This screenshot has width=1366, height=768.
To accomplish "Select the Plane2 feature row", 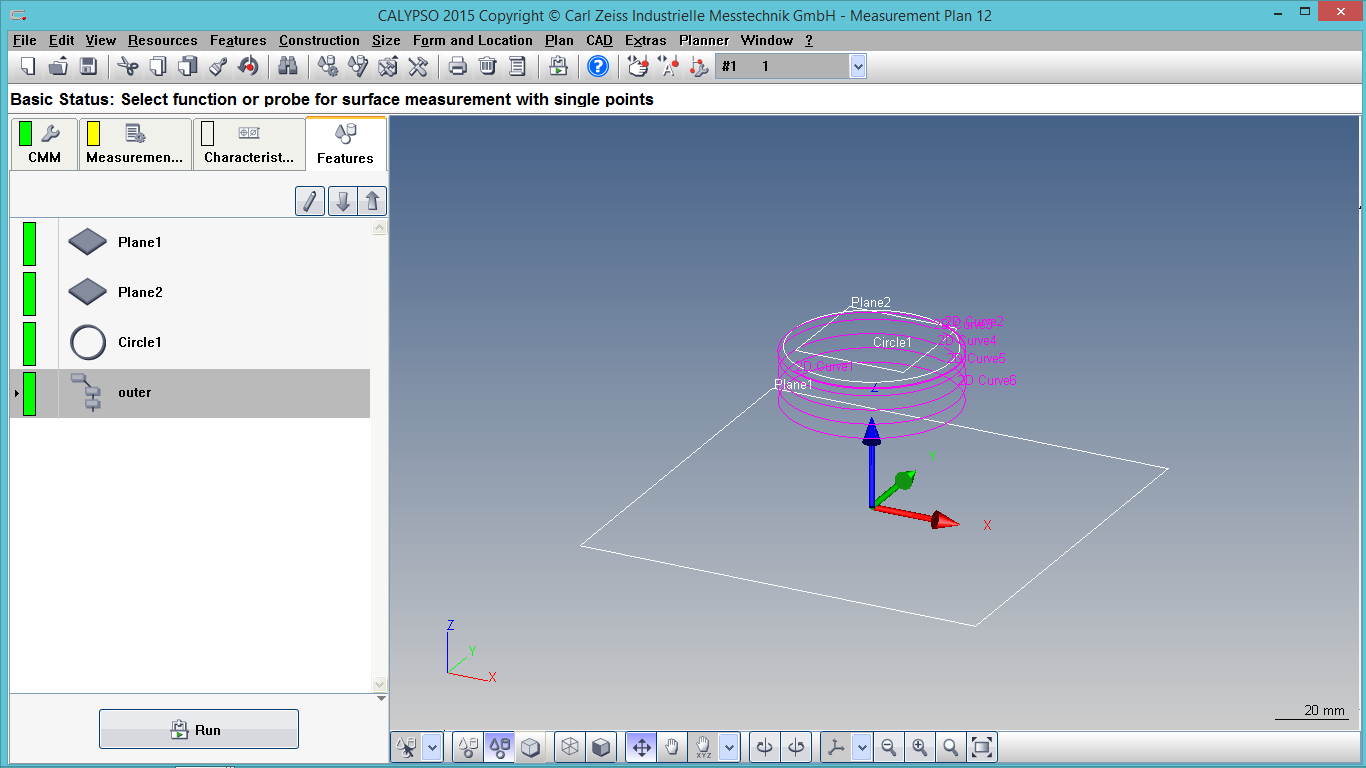I will tap(190, 293).
